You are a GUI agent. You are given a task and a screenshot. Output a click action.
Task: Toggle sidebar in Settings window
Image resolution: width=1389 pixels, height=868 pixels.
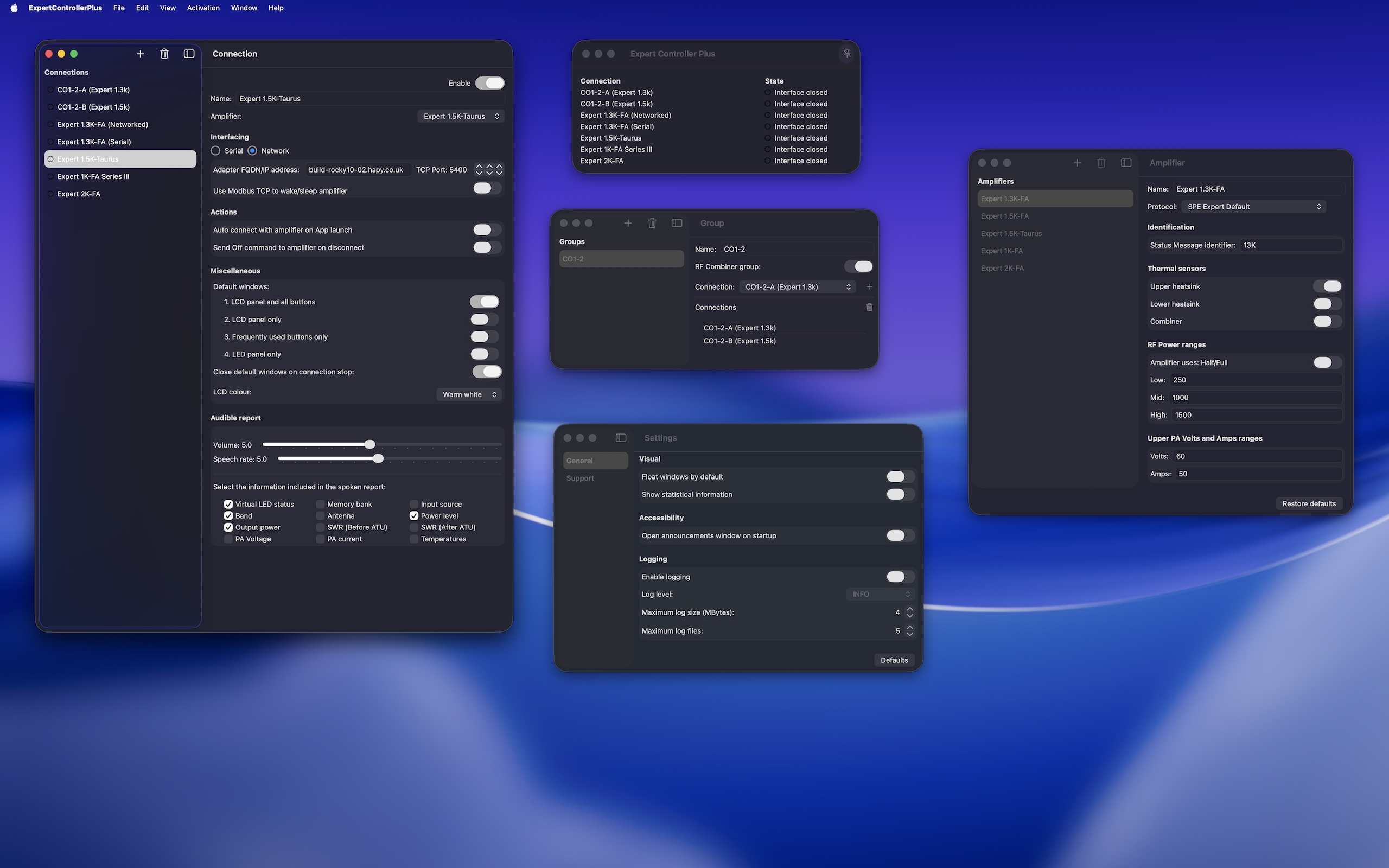click(621, 437)
